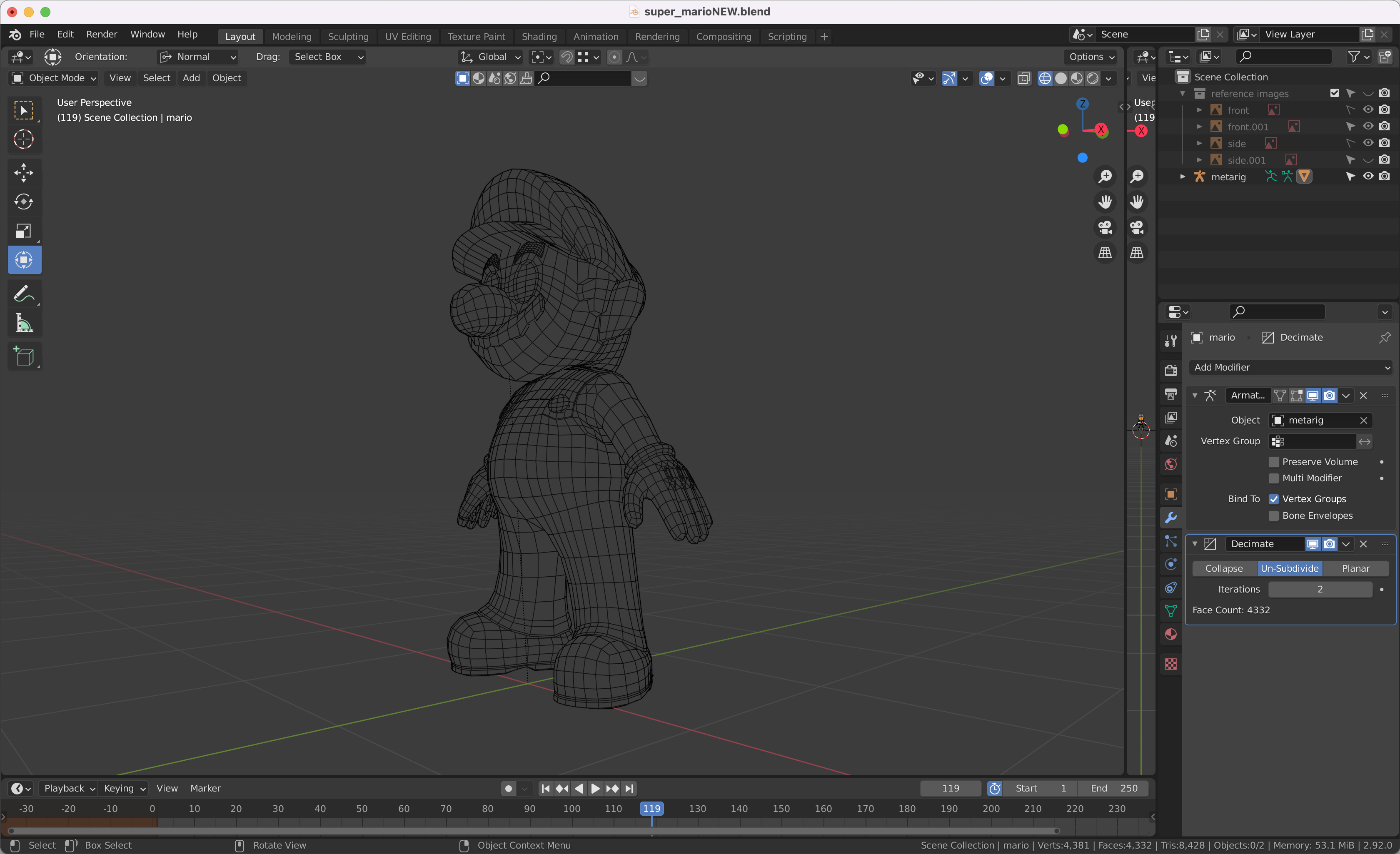Image resolution: width=1400 pixels, height=854 pixels.
Task: Jump to the animation end frame
Action: (x=629, y=788)
